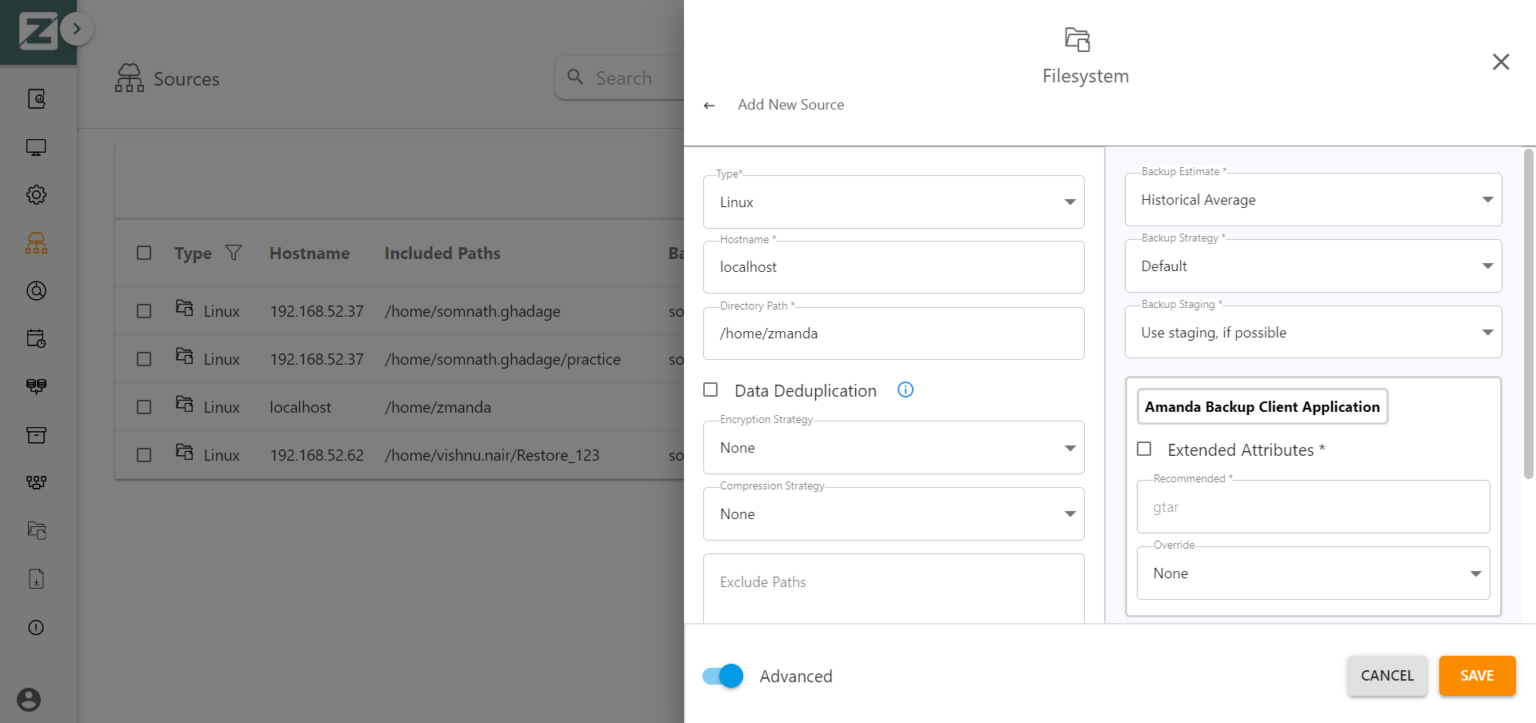Open the backup schedule calendar icon
Image resolution: width=1536 pixels, height=723 pixels.
click(x=36, y=339)
